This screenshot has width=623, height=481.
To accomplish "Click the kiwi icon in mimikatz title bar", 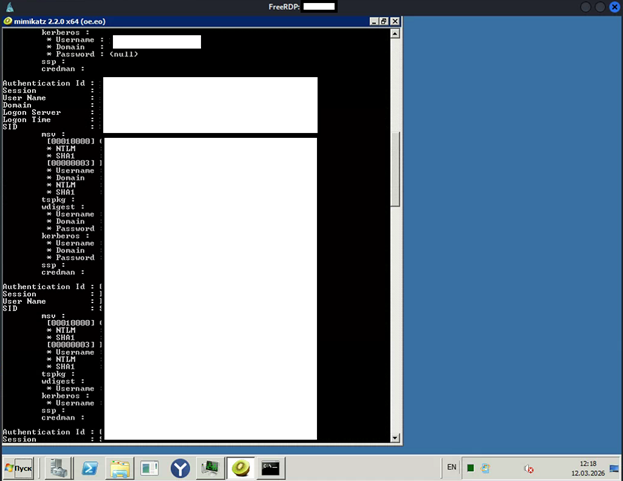I will tap(8, 21).
